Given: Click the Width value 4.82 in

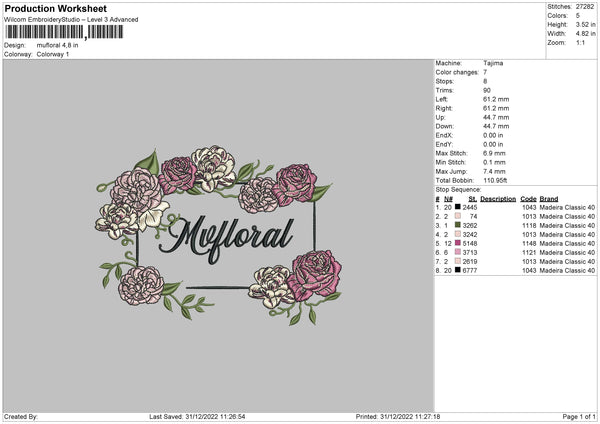Looking at the screenshot, I should click(585, 34).
